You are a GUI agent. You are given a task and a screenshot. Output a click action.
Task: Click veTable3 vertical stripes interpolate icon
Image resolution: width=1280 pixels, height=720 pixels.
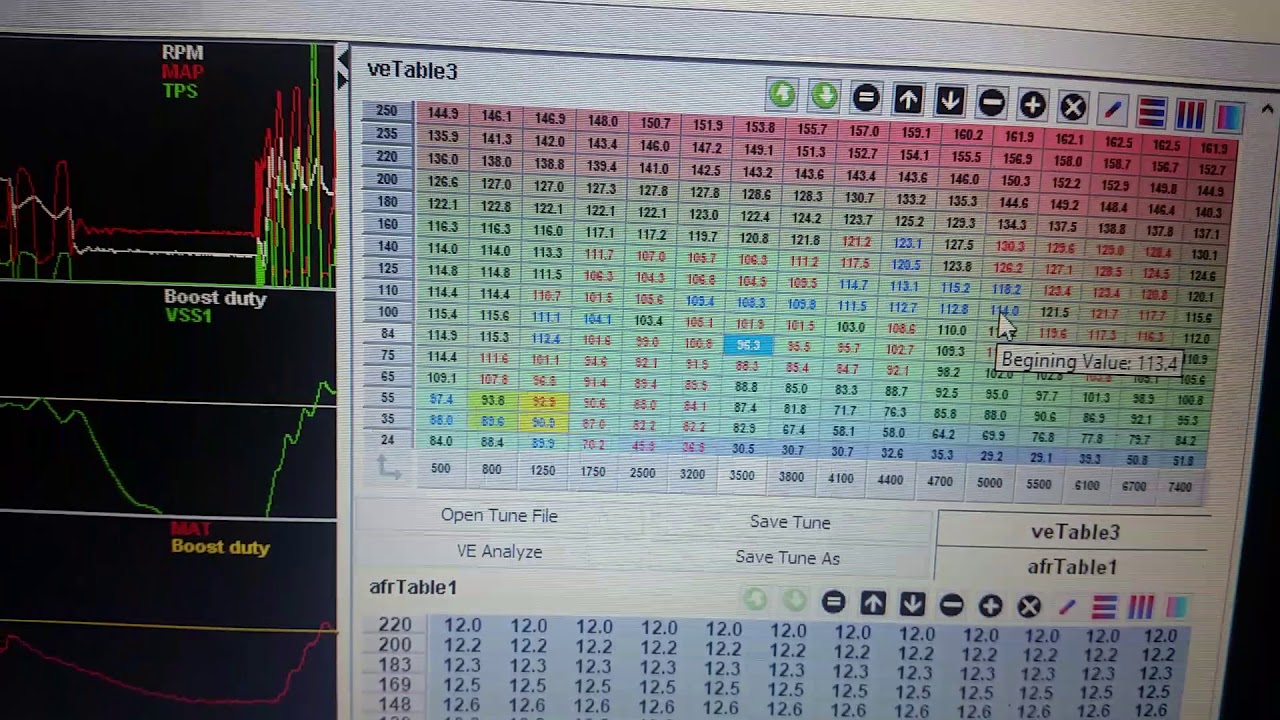tap(1190, 115)
